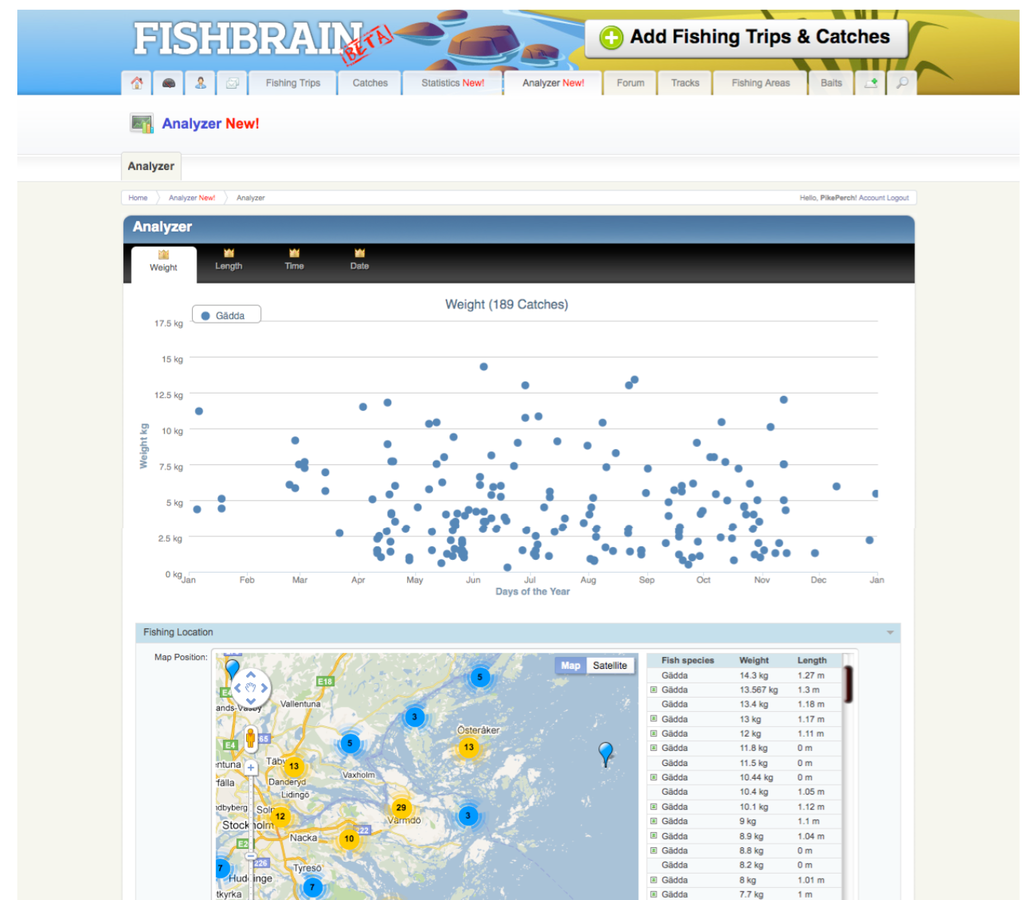Open the fishing cap icon tab
Image resolution: width=1025 pixels, height=900 pixels.
click(169, 83)
